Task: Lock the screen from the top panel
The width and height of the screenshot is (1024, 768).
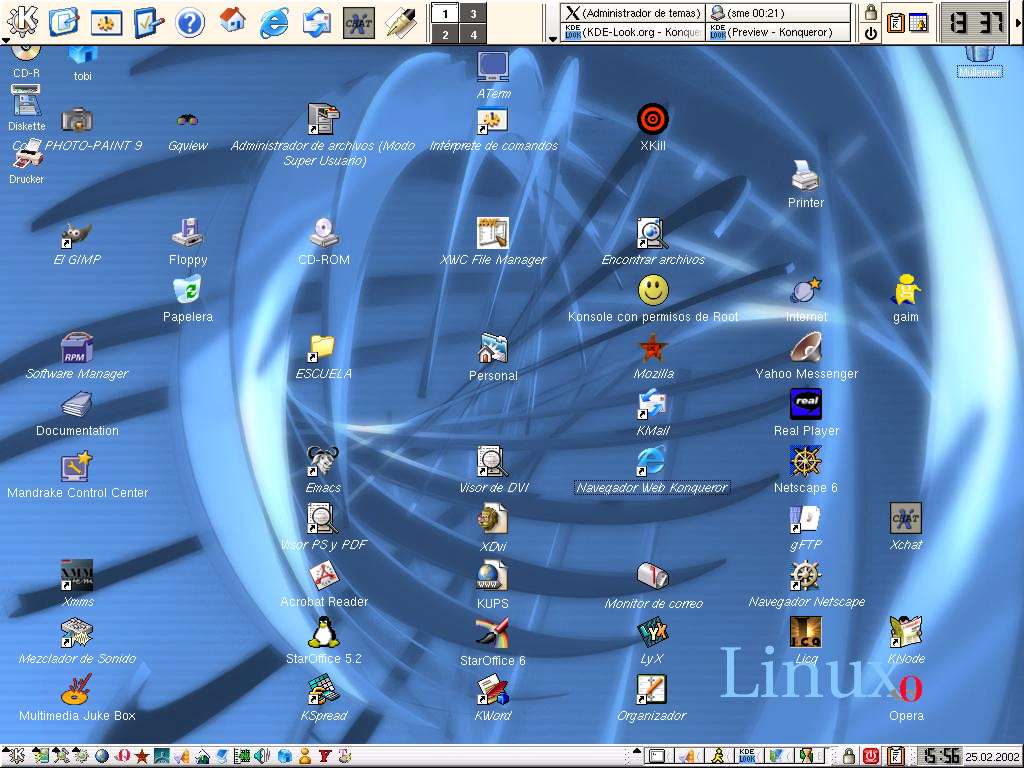Action: point(871,12)
